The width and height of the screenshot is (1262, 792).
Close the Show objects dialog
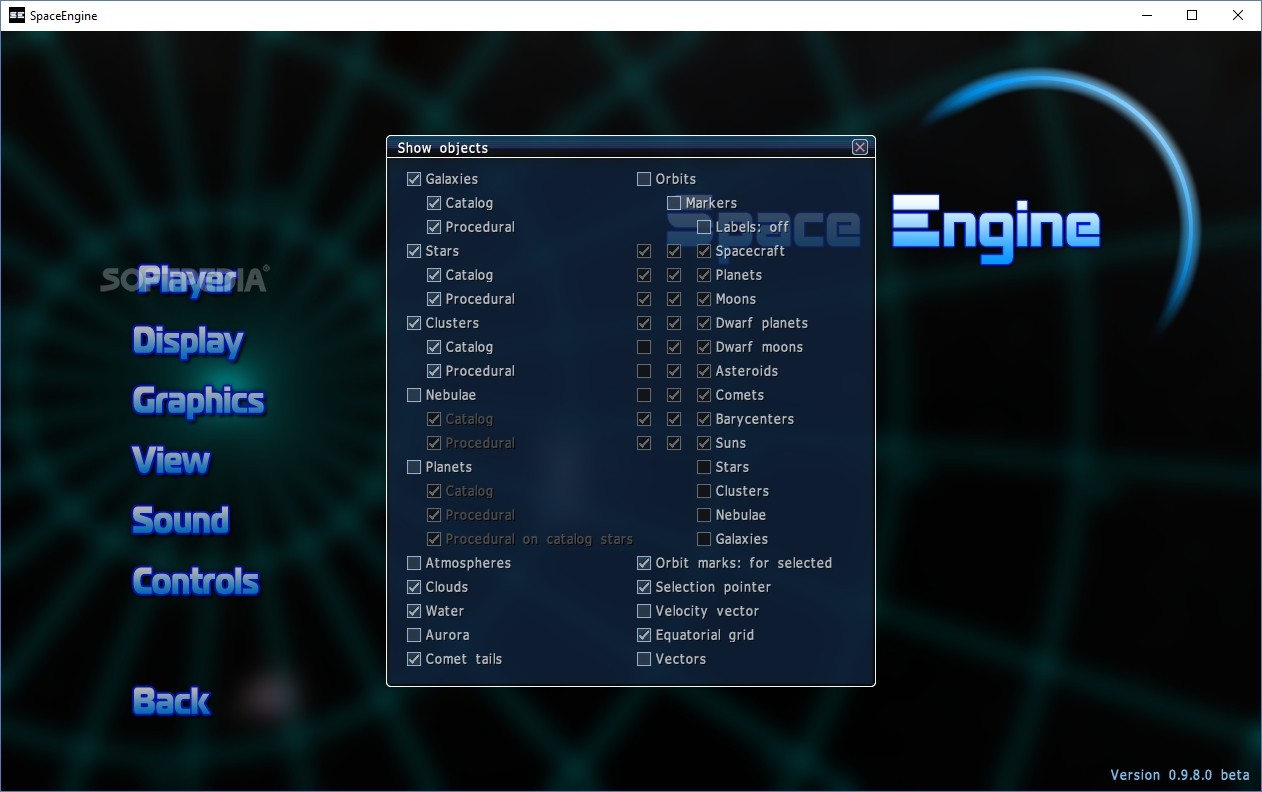pyautogui.click(x=859, y=147)
